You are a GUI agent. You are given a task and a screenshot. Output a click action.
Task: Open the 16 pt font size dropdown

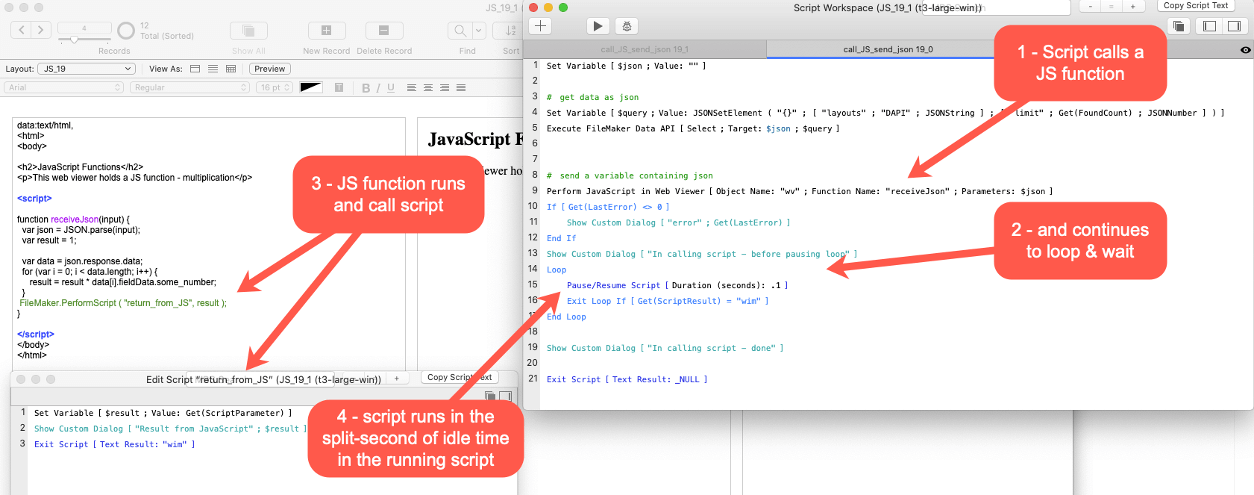(274, 88)
